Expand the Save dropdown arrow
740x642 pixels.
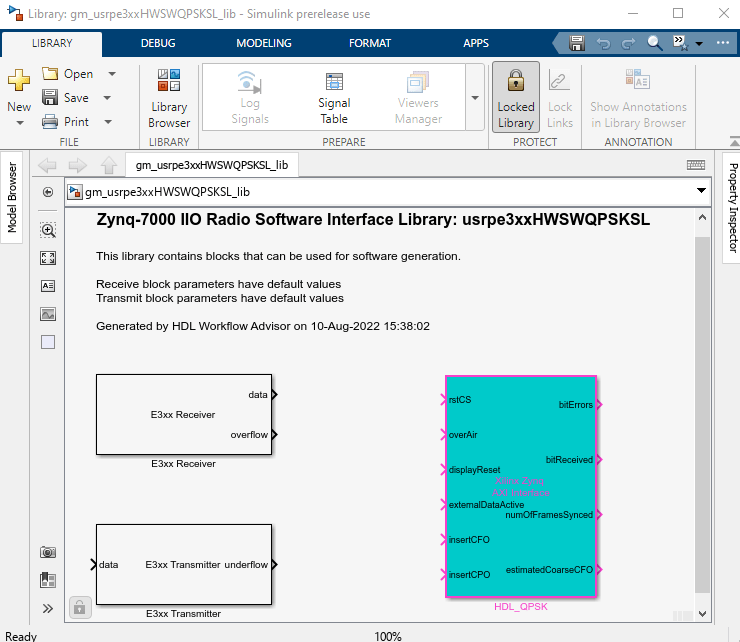[107, 98]
